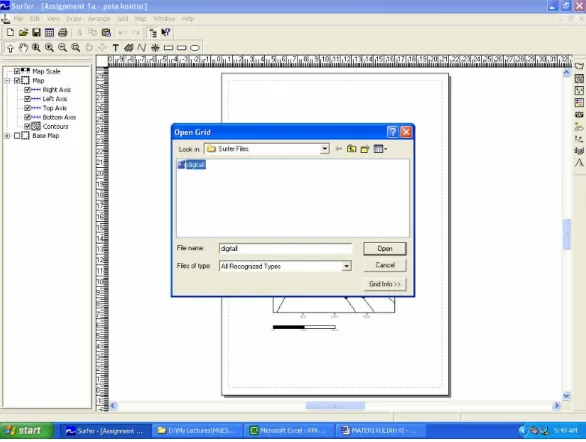Toggle the Top Axis visibility checkbox

tap(27, 108)
